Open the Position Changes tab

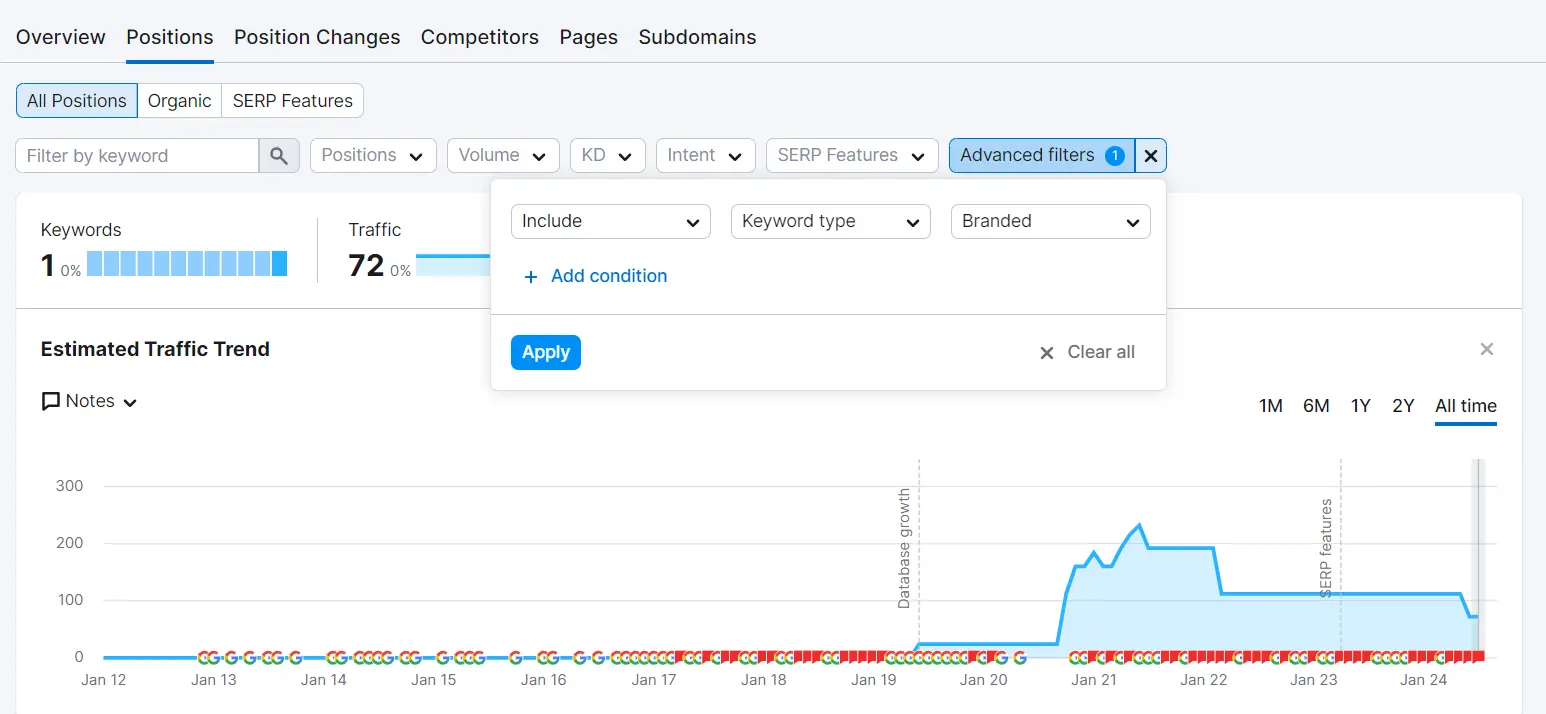point(316,37)
